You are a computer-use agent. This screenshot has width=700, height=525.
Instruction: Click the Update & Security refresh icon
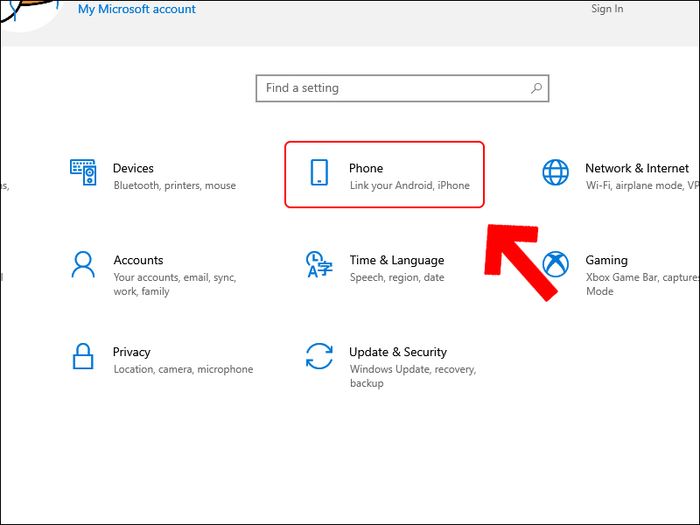(319, 356)
